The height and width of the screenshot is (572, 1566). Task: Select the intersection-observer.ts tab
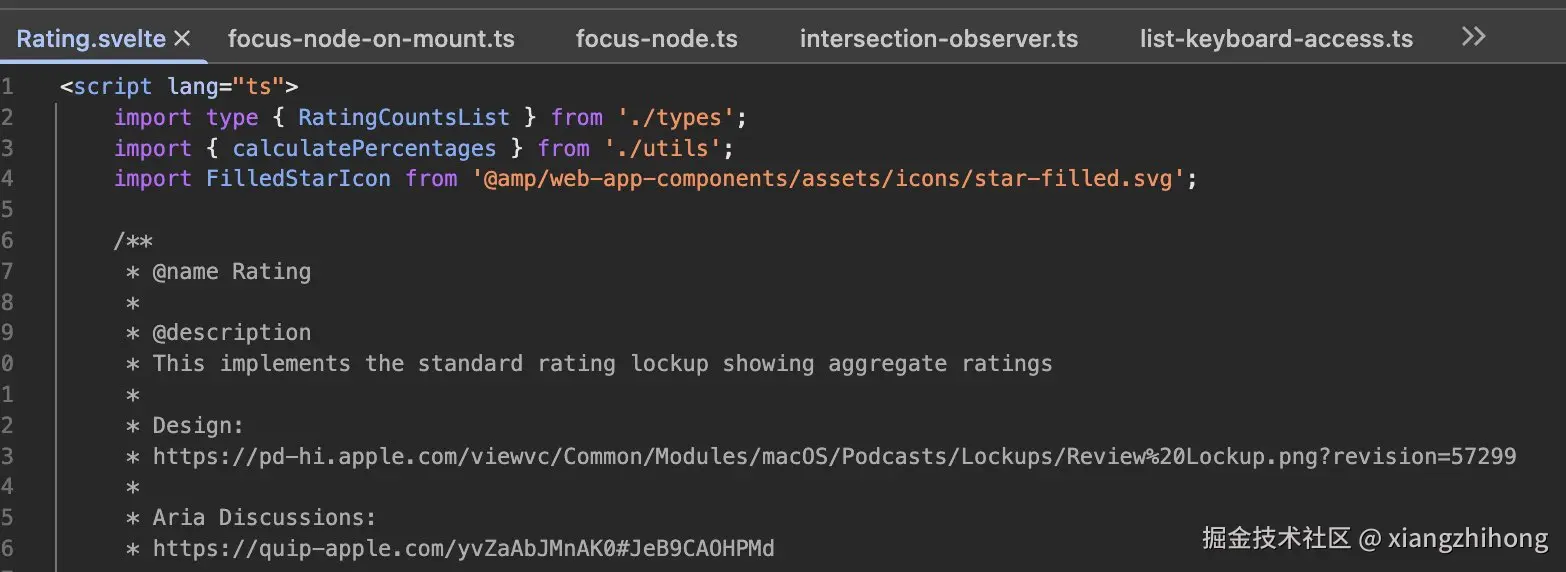938,39
